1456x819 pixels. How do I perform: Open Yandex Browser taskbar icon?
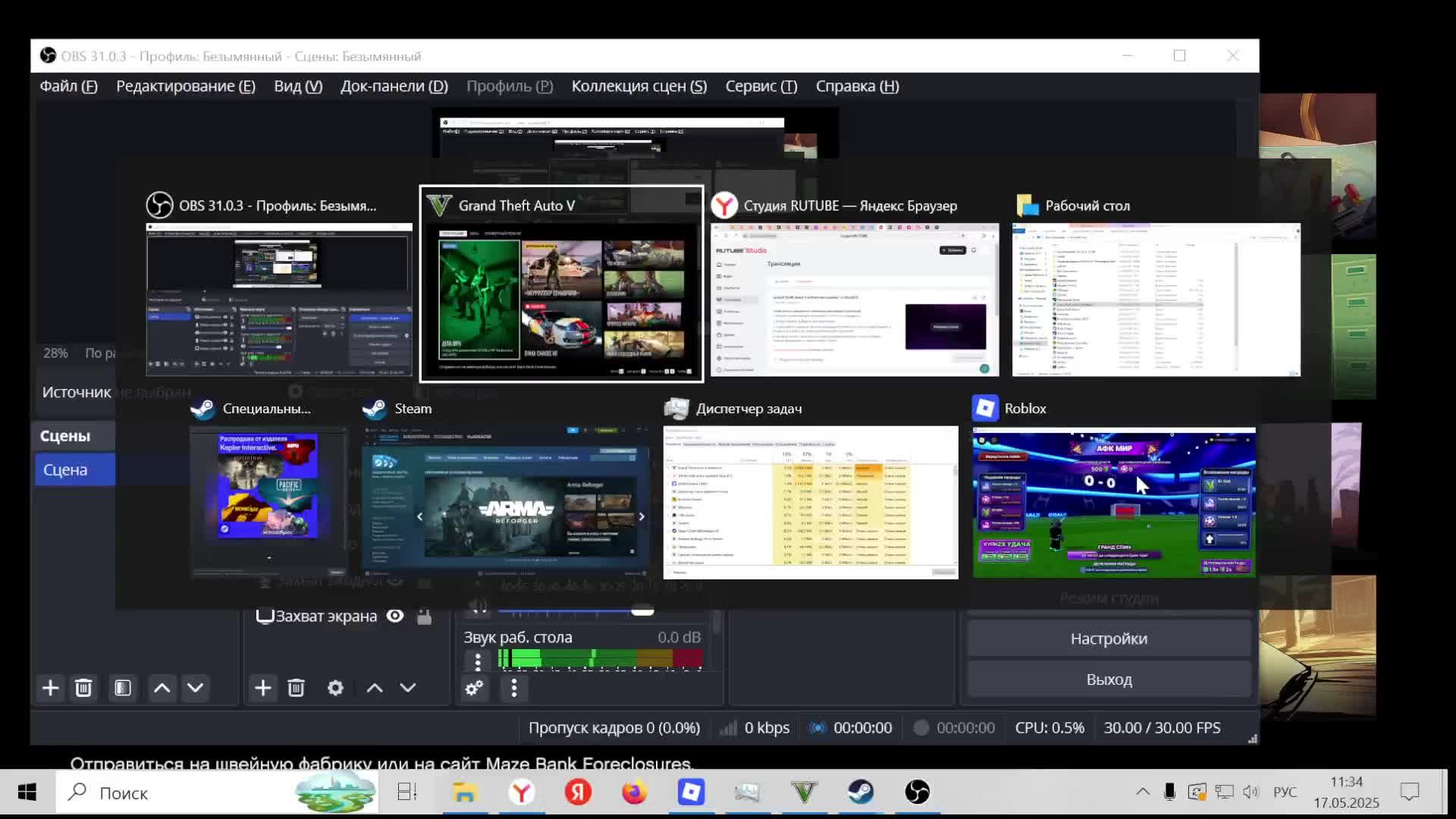[x=521, y=792]
